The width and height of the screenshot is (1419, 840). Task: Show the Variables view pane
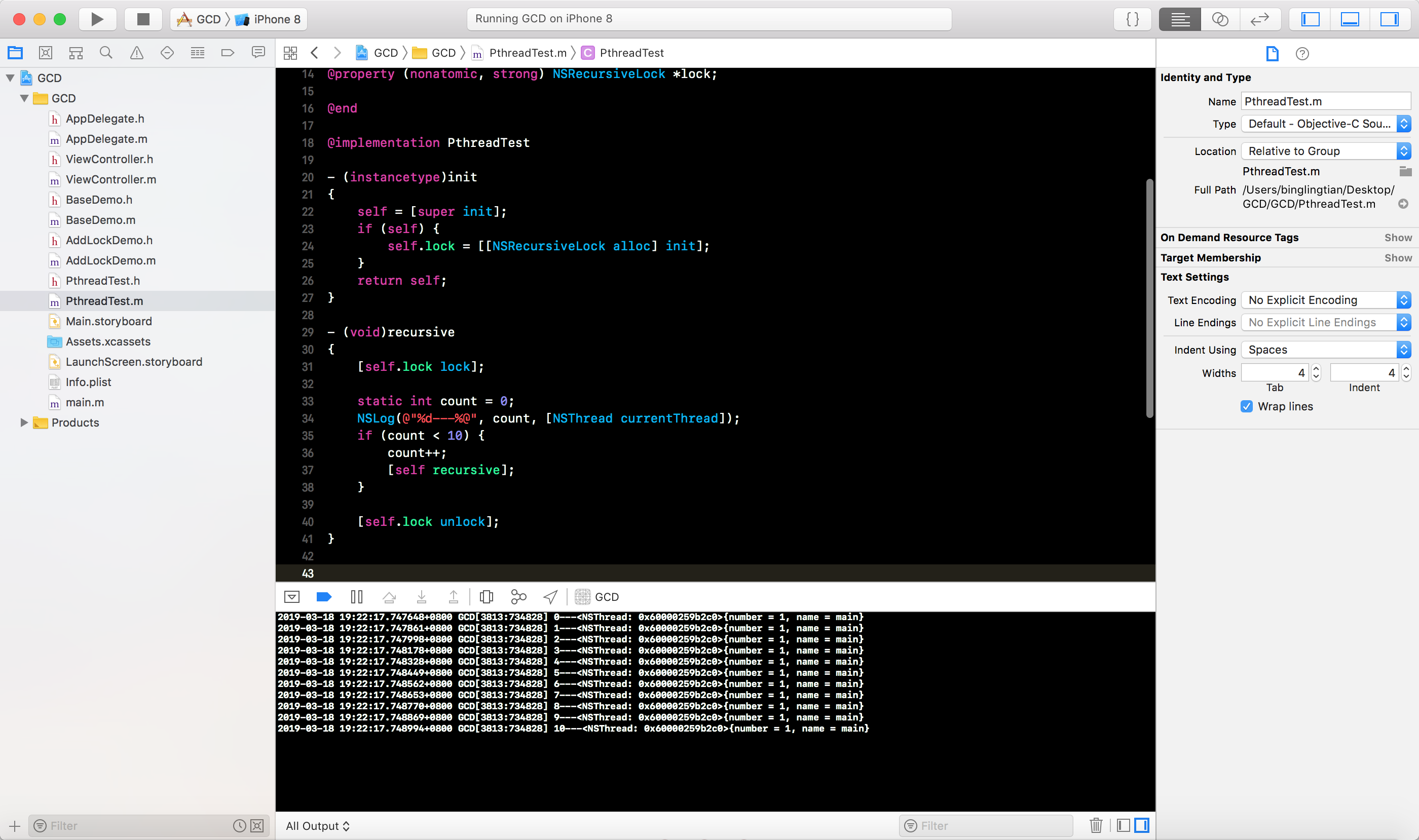click(1124, 825)
